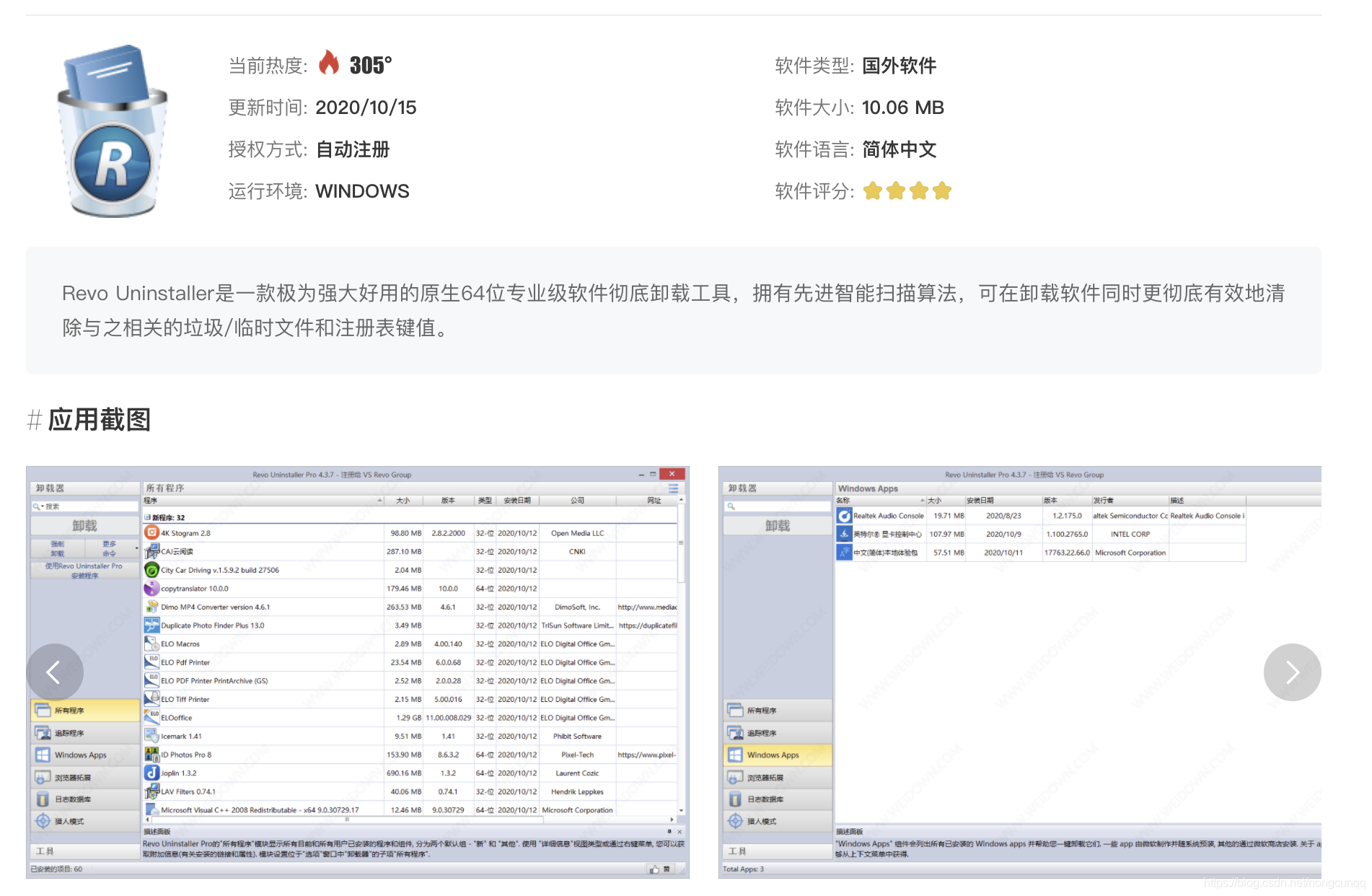Screen dimensions: 1372x896
Task: Click the ID Photos Pro 8 icon
Action: [x=151, y=755]
